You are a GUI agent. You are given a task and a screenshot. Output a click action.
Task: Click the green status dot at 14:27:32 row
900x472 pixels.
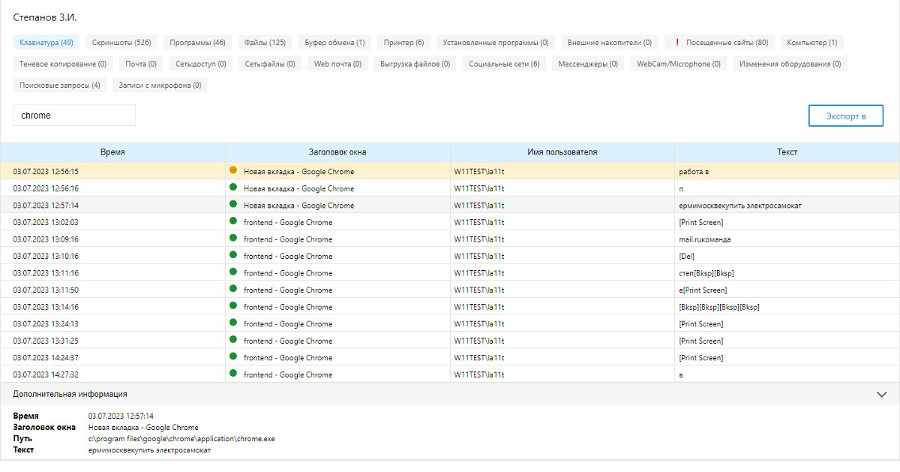coord(233,373)
